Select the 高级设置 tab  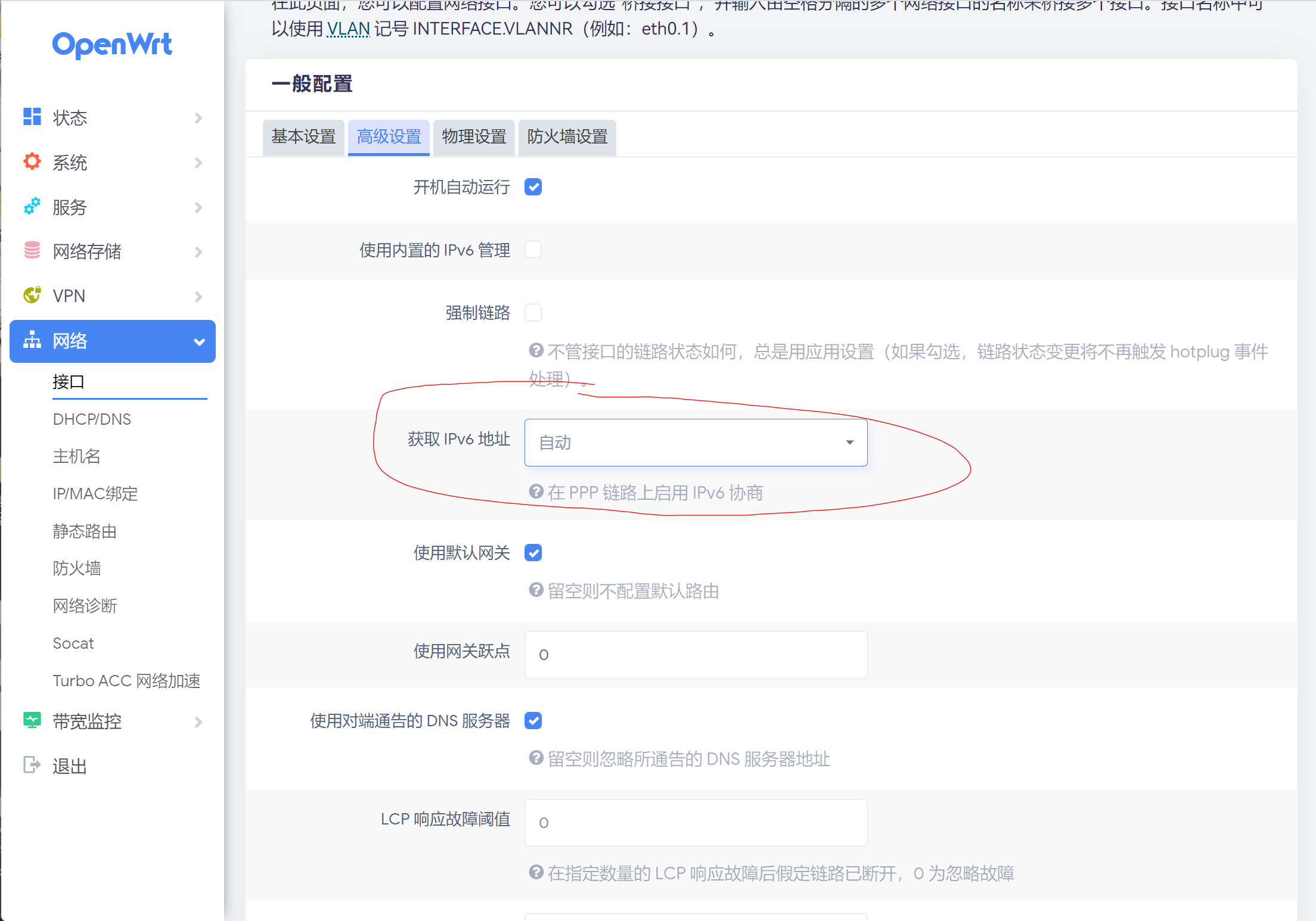click(x=389, y=137)
